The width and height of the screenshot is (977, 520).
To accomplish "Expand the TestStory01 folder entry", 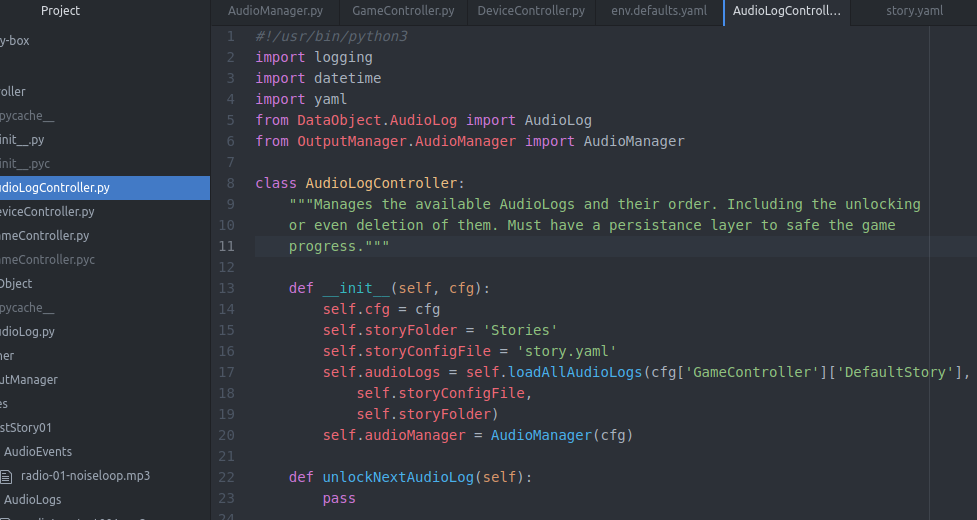I will tap(26, 428).
